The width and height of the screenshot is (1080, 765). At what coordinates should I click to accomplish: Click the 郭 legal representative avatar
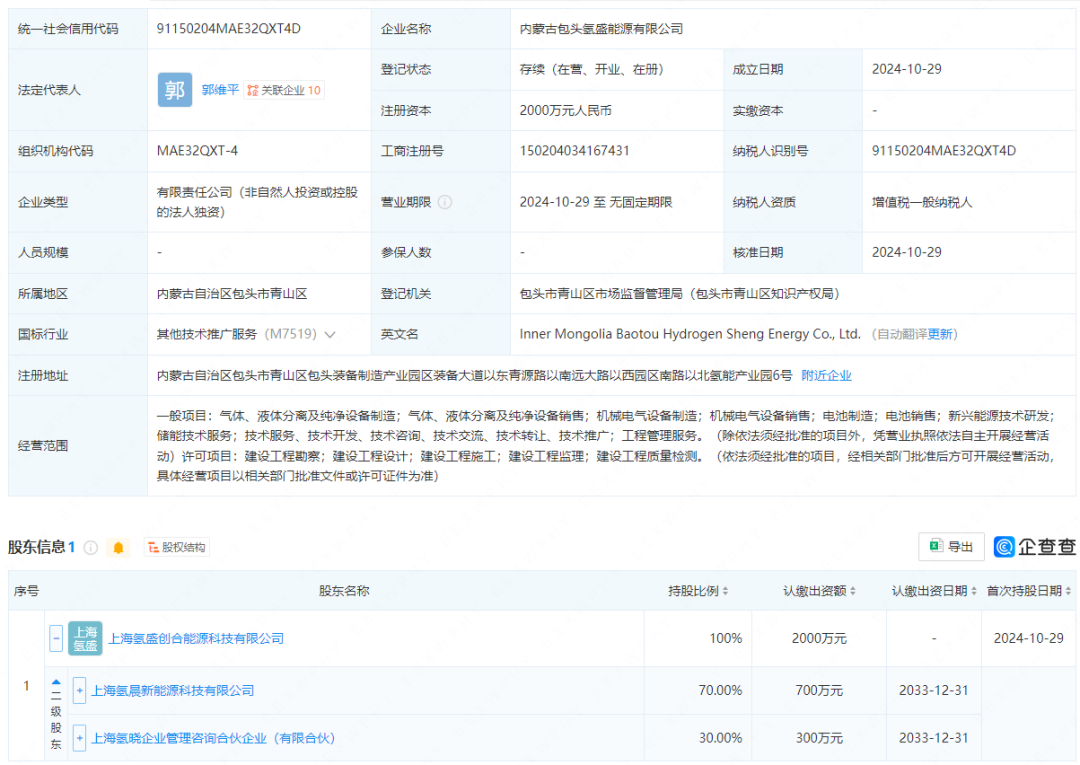tap(175, 90)
